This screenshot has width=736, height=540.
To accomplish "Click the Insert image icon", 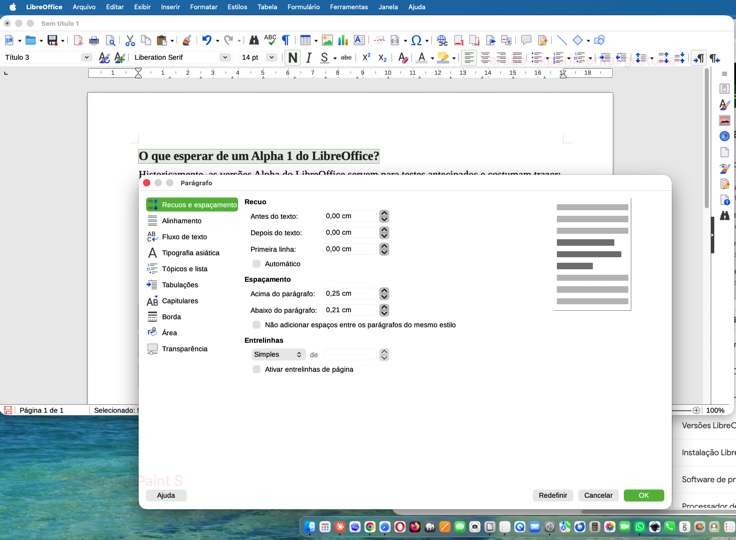I will coord(327,40).
